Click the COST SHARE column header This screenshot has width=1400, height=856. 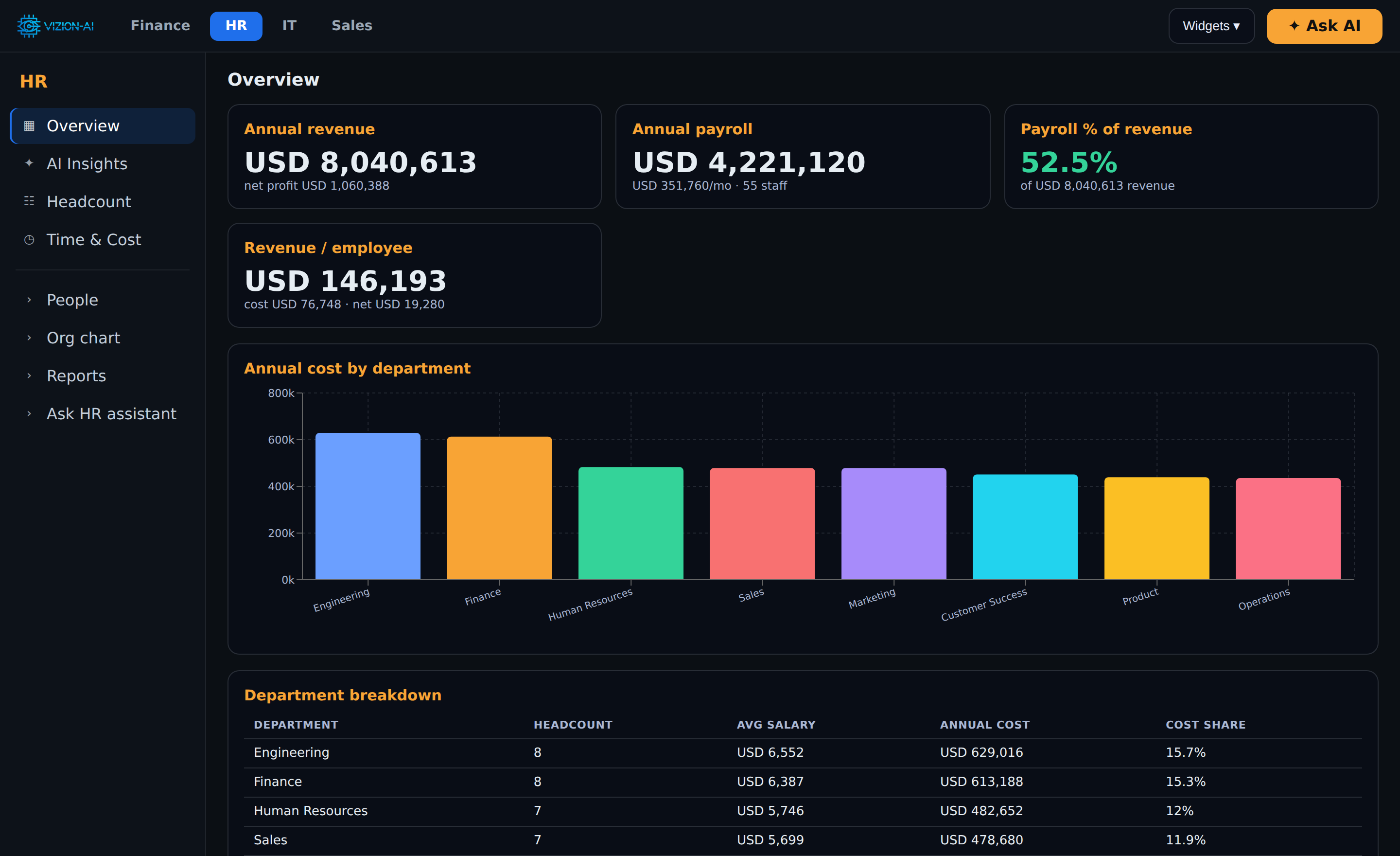(1205, 725)
